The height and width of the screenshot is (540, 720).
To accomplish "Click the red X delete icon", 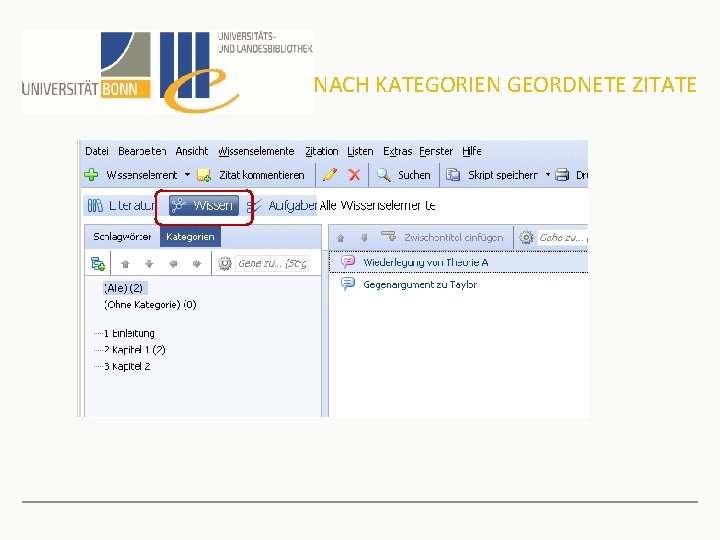I will pyautogui.click(x=354, y=175).
